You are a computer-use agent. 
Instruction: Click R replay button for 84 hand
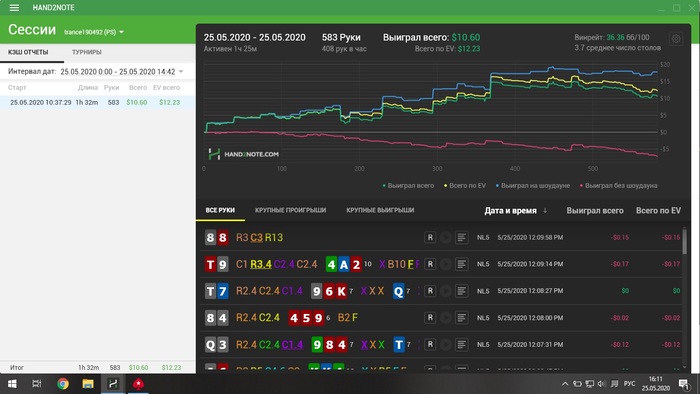pos(430,318)
